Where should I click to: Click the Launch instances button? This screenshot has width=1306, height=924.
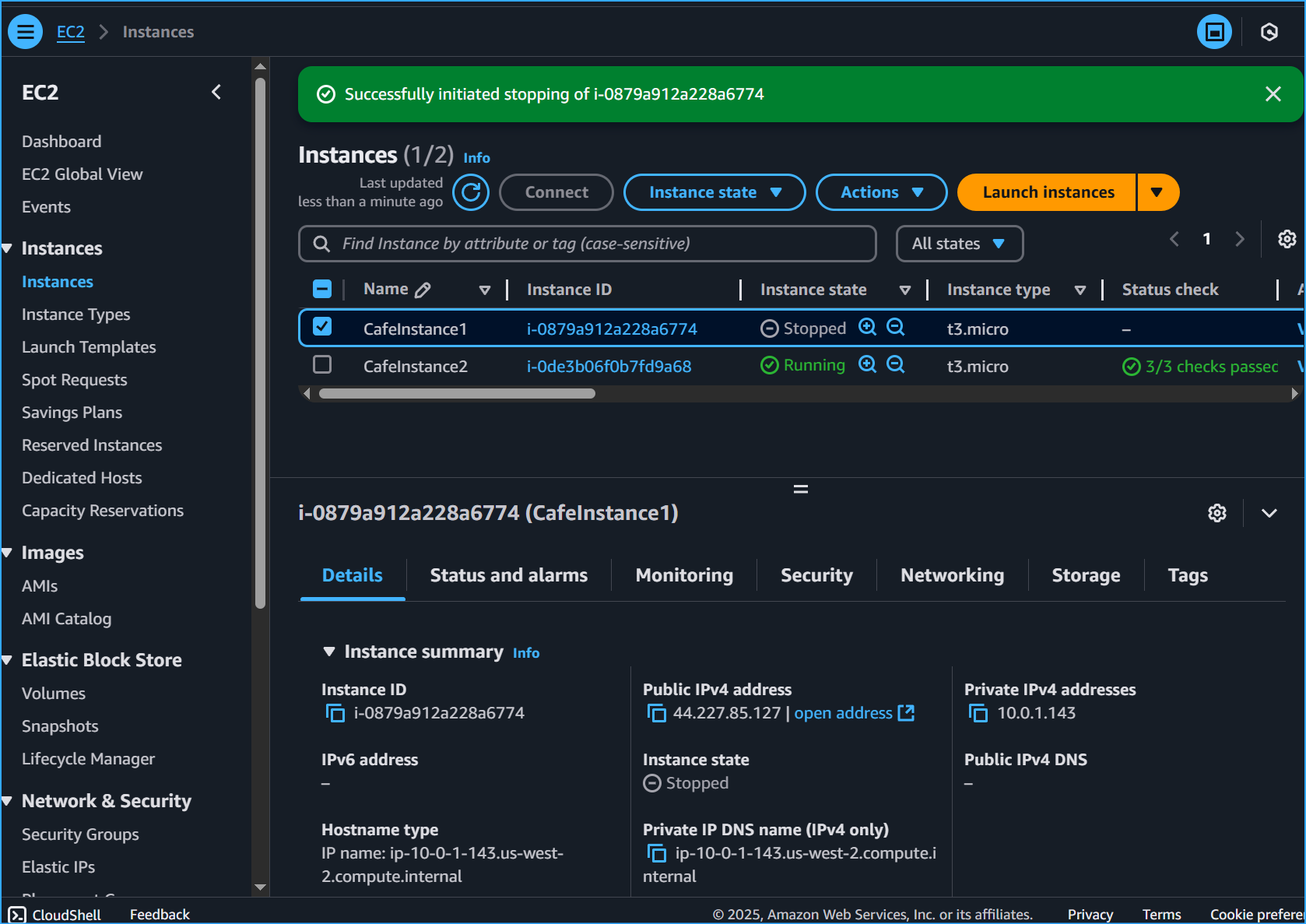[x=1048, y=192]
